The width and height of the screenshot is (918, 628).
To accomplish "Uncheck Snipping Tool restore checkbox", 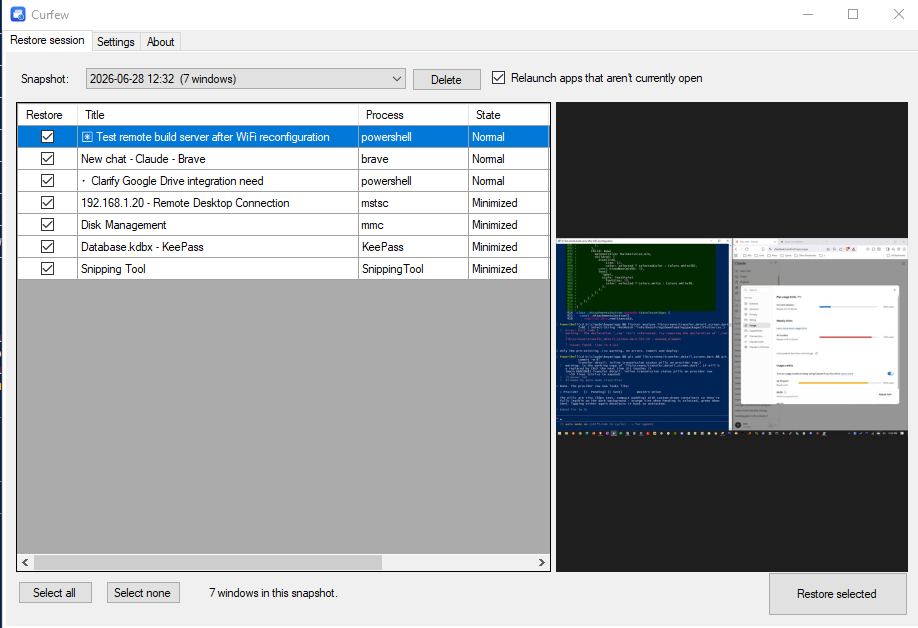I will coord(47,268).
